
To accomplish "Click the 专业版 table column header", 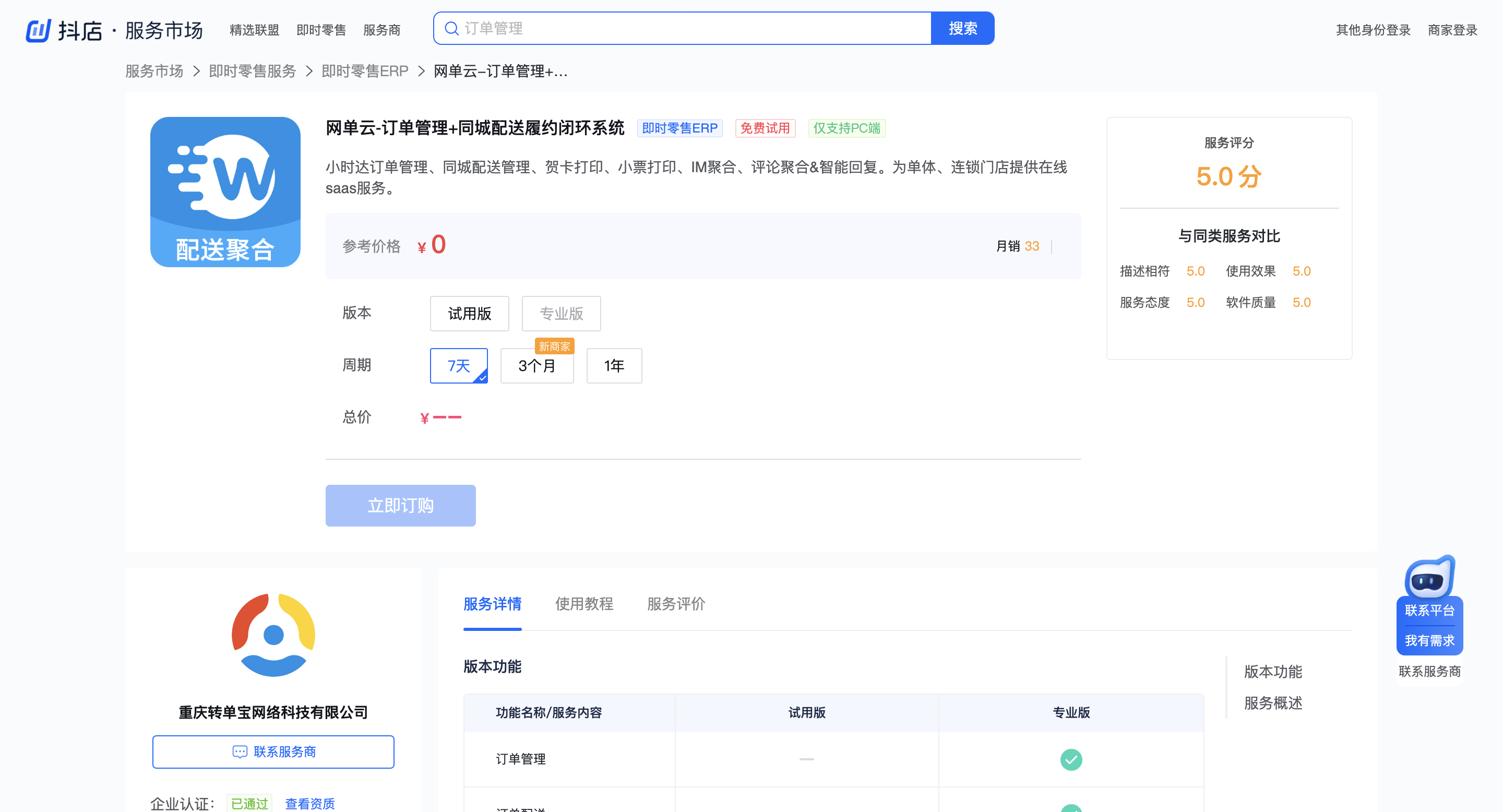I will point(1071,713).
